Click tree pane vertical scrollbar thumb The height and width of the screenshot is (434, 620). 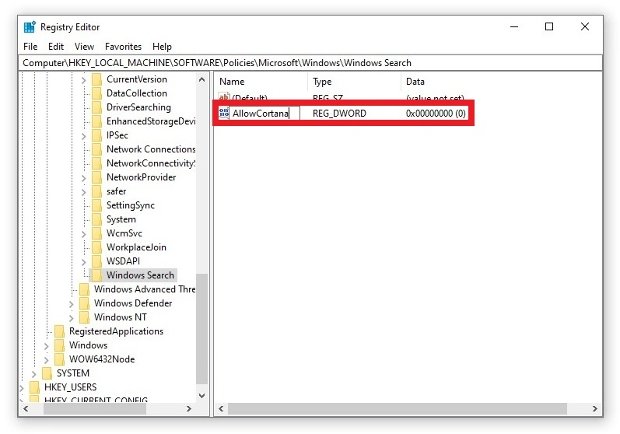click(x=202, y=329)
